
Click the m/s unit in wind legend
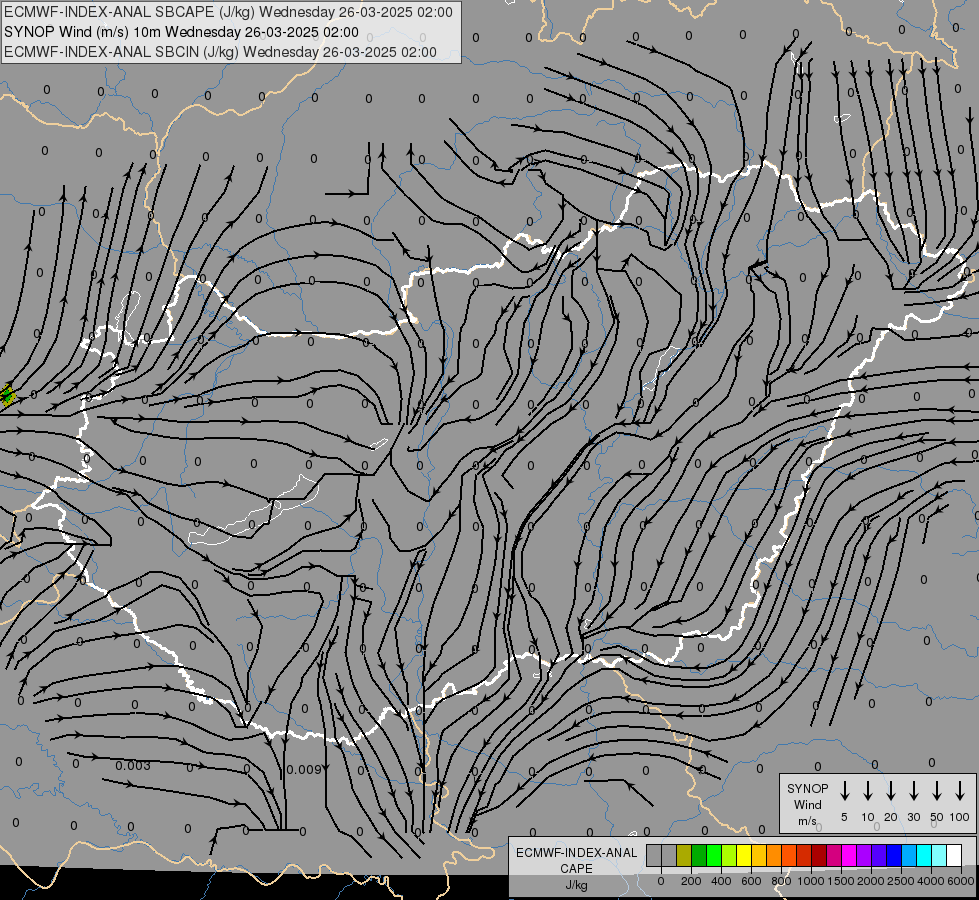tap(807, 821)
